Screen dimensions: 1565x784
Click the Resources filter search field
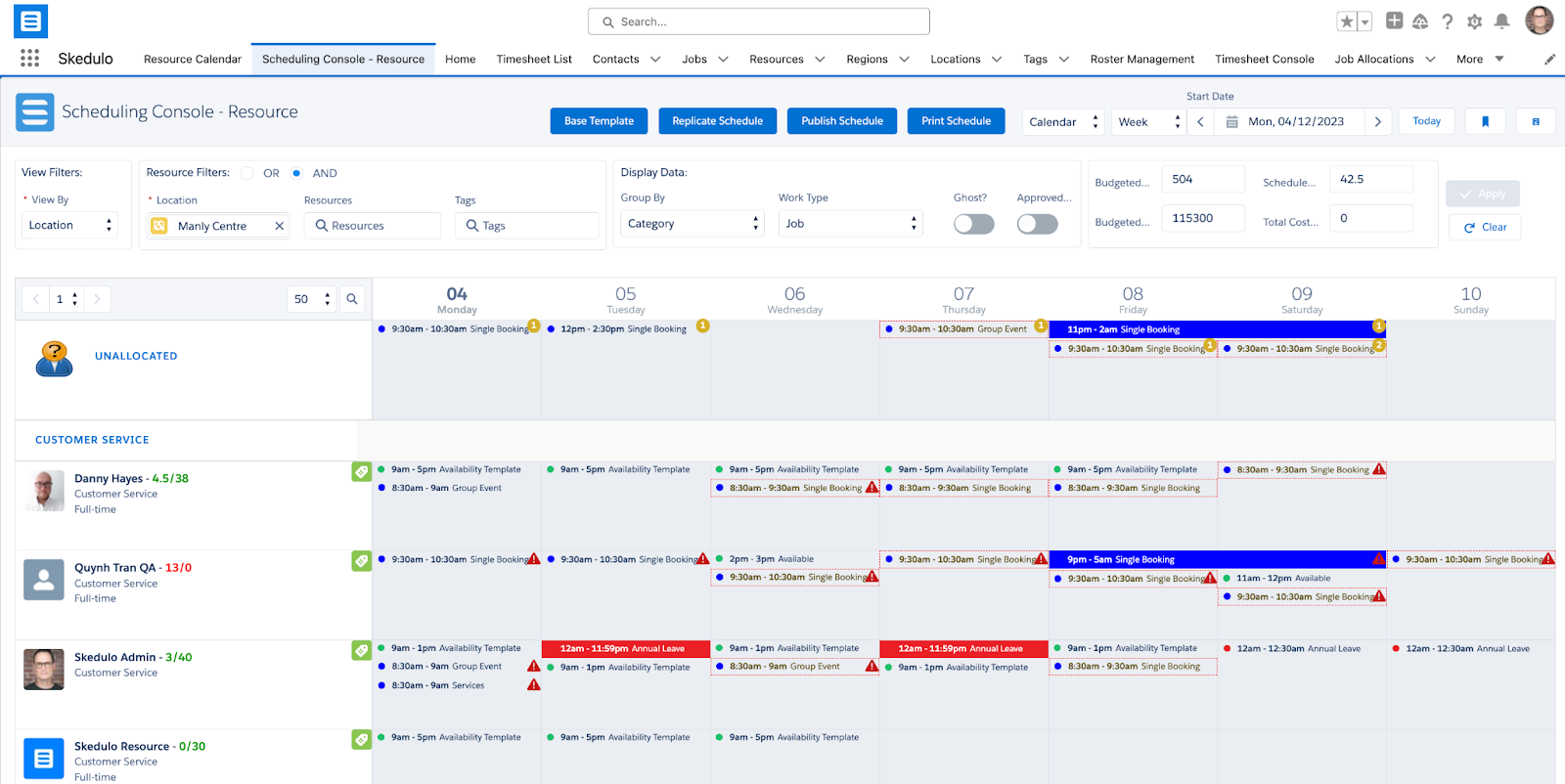[373, 226]
